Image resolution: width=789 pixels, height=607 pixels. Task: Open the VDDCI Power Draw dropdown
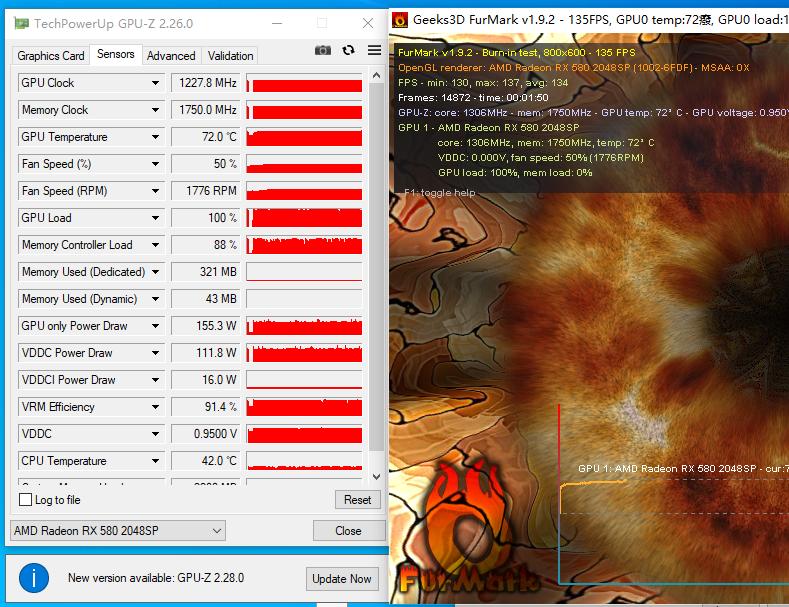pos(155,380)
